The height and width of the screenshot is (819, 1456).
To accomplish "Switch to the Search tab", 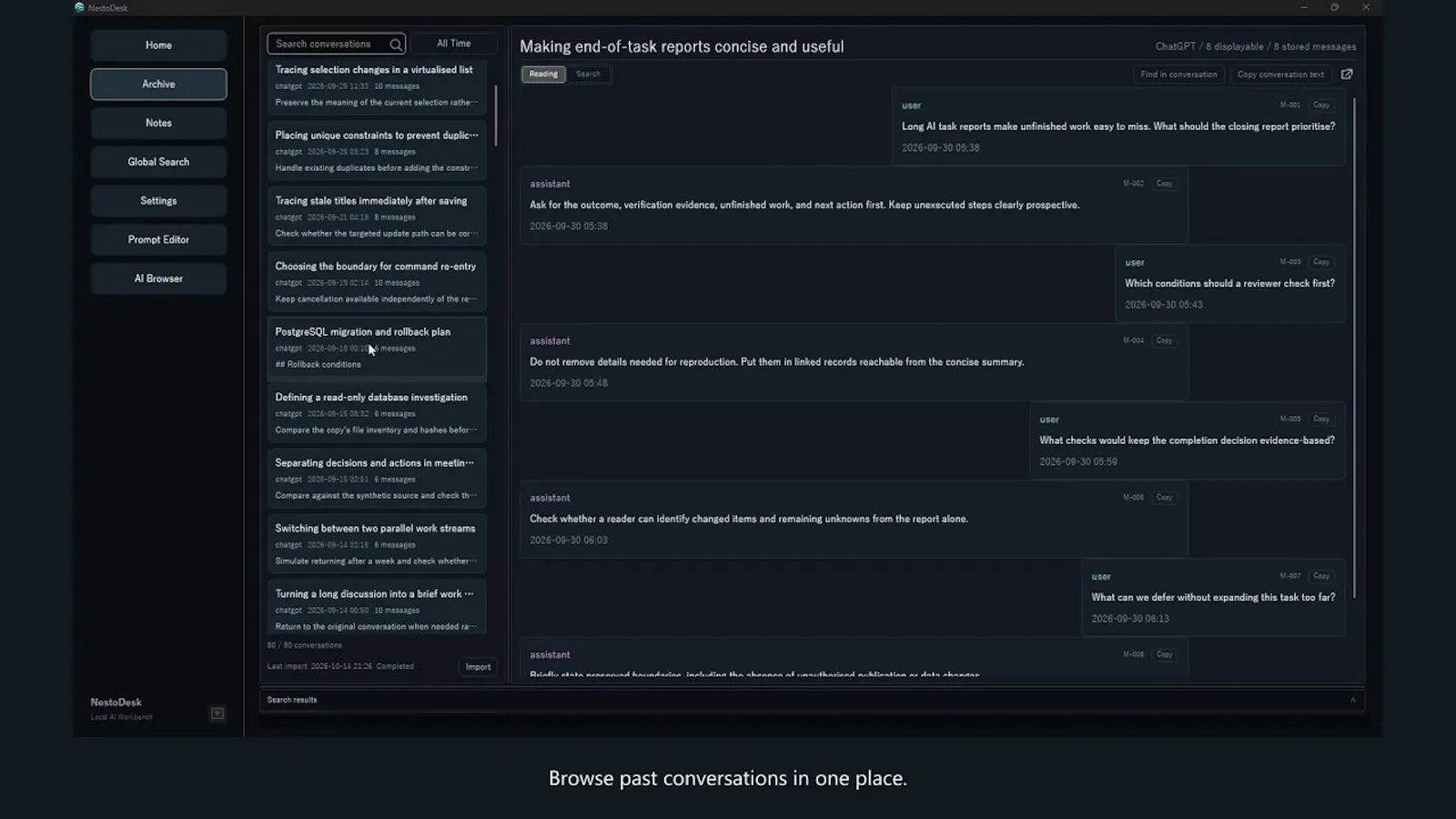I will pos(588,75).
